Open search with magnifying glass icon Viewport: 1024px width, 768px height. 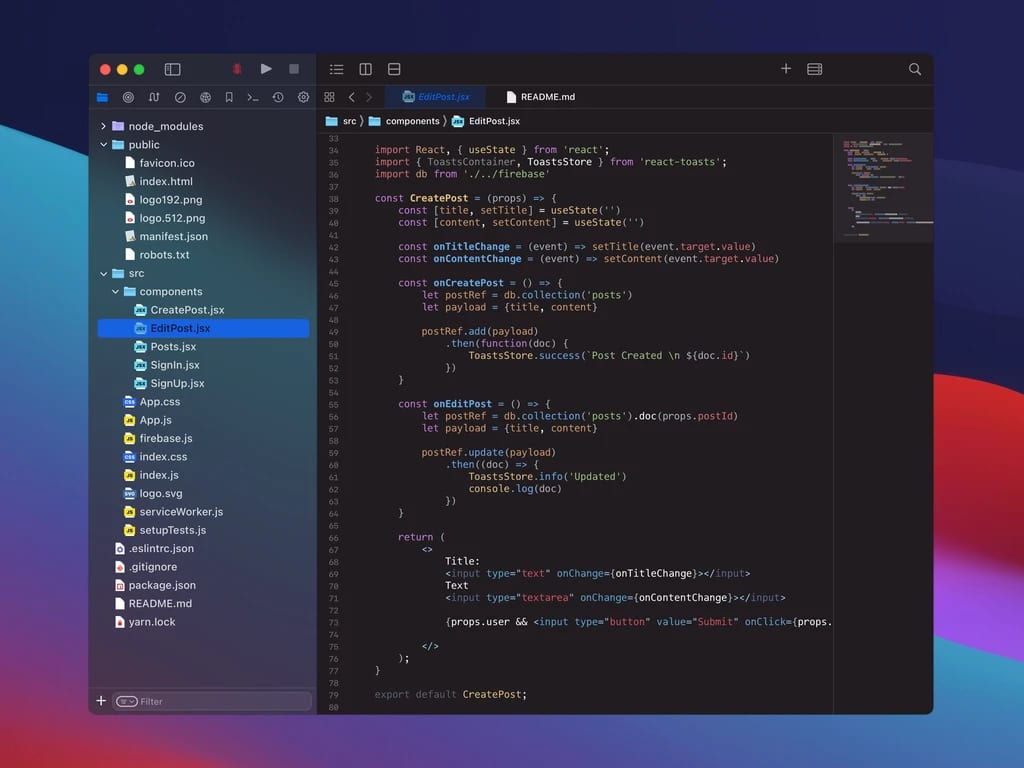pos(915,69)
